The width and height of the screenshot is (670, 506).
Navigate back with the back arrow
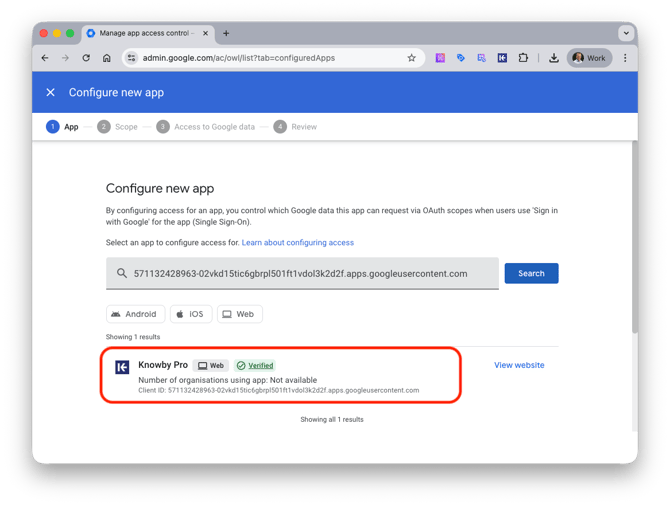coord(45,58)
